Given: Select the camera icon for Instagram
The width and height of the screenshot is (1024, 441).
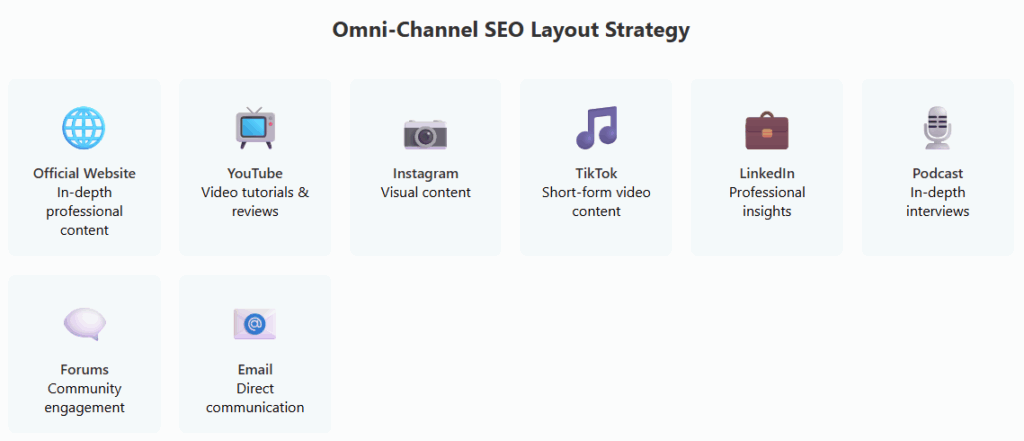Looking at the screenshot, I should click(425, 131).
